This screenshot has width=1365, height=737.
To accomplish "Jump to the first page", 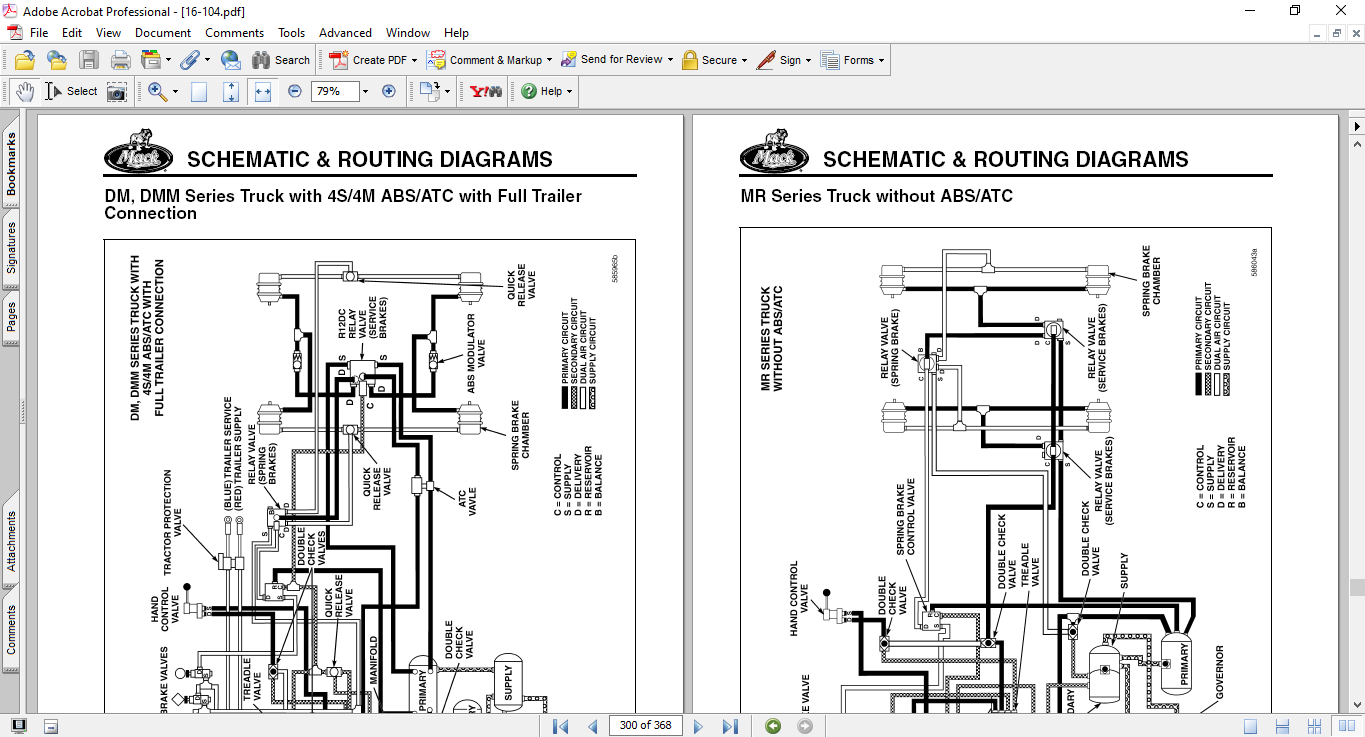I will click(x=561, y=726).
